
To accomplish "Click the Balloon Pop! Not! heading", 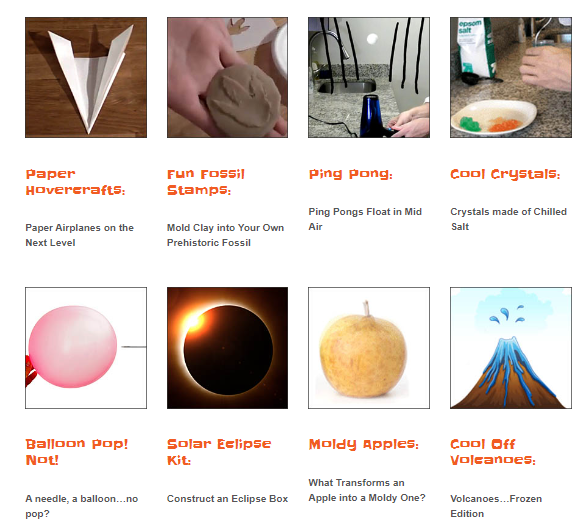I will click(77, 452).
